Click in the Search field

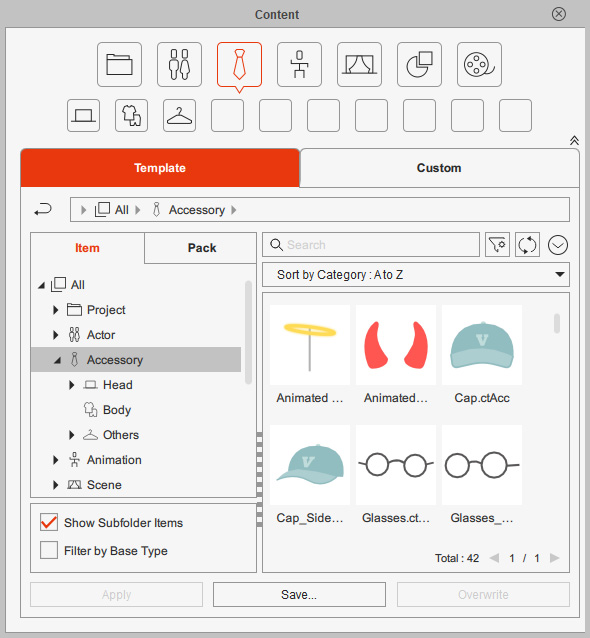(x=371, y=245)
